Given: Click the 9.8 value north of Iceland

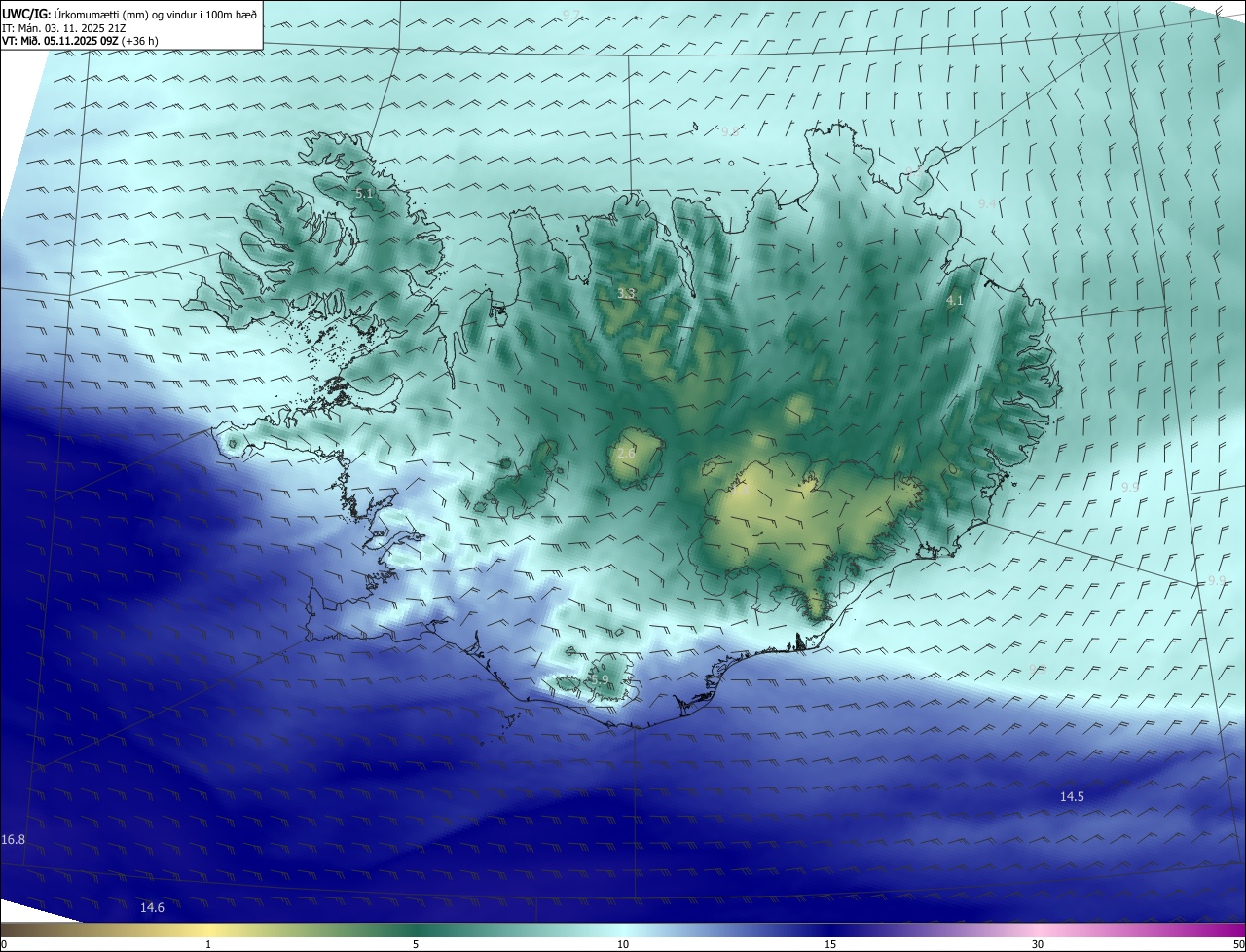Looking at the screenshot, I should pyautogui.click(x=730, y=131).
